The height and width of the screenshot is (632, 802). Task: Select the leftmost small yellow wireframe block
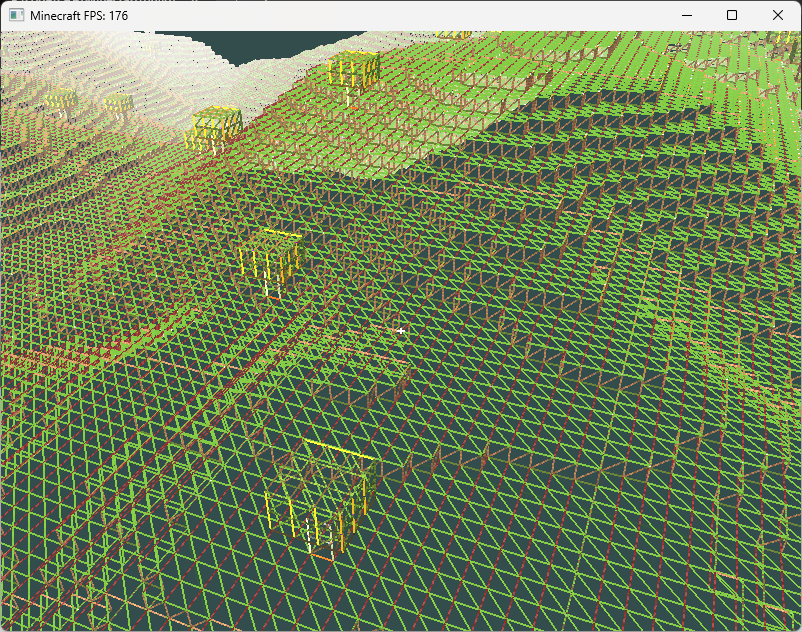pos(61,101)
